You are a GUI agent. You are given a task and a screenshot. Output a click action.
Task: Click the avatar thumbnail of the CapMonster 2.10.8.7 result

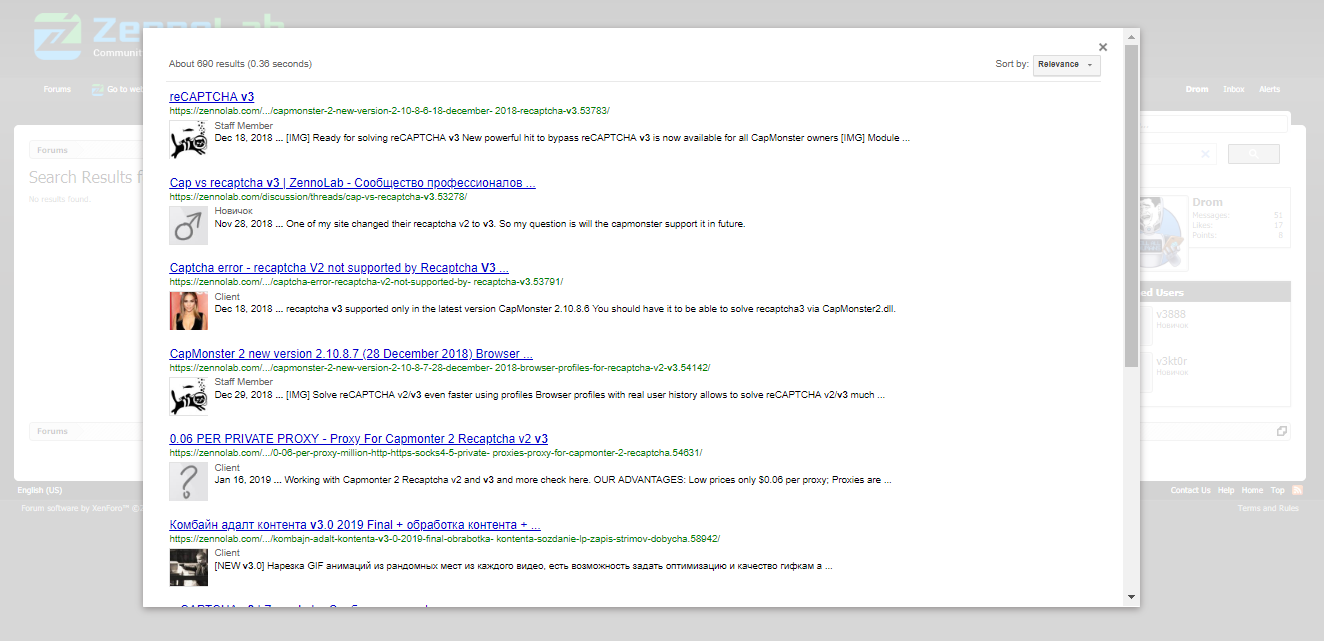pos(189,396)
